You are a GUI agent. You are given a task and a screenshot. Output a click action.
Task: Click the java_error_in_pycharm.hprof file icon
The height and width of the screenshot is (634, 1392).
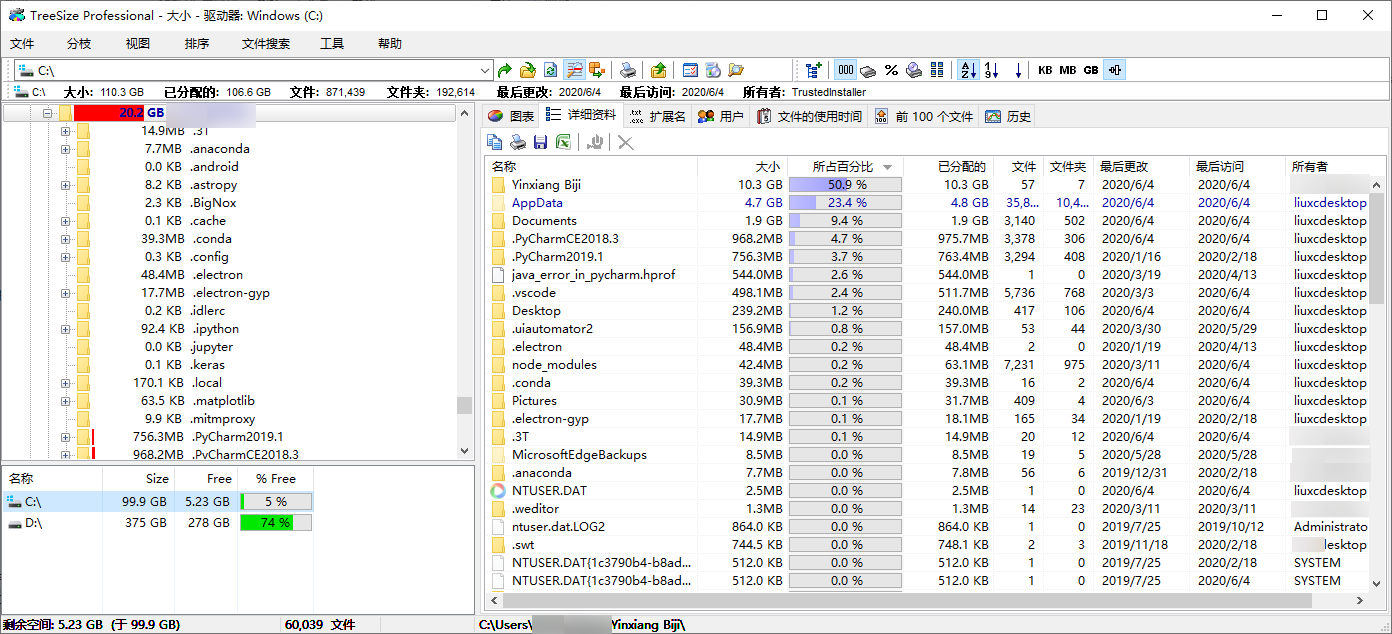(x=498, y=275)
